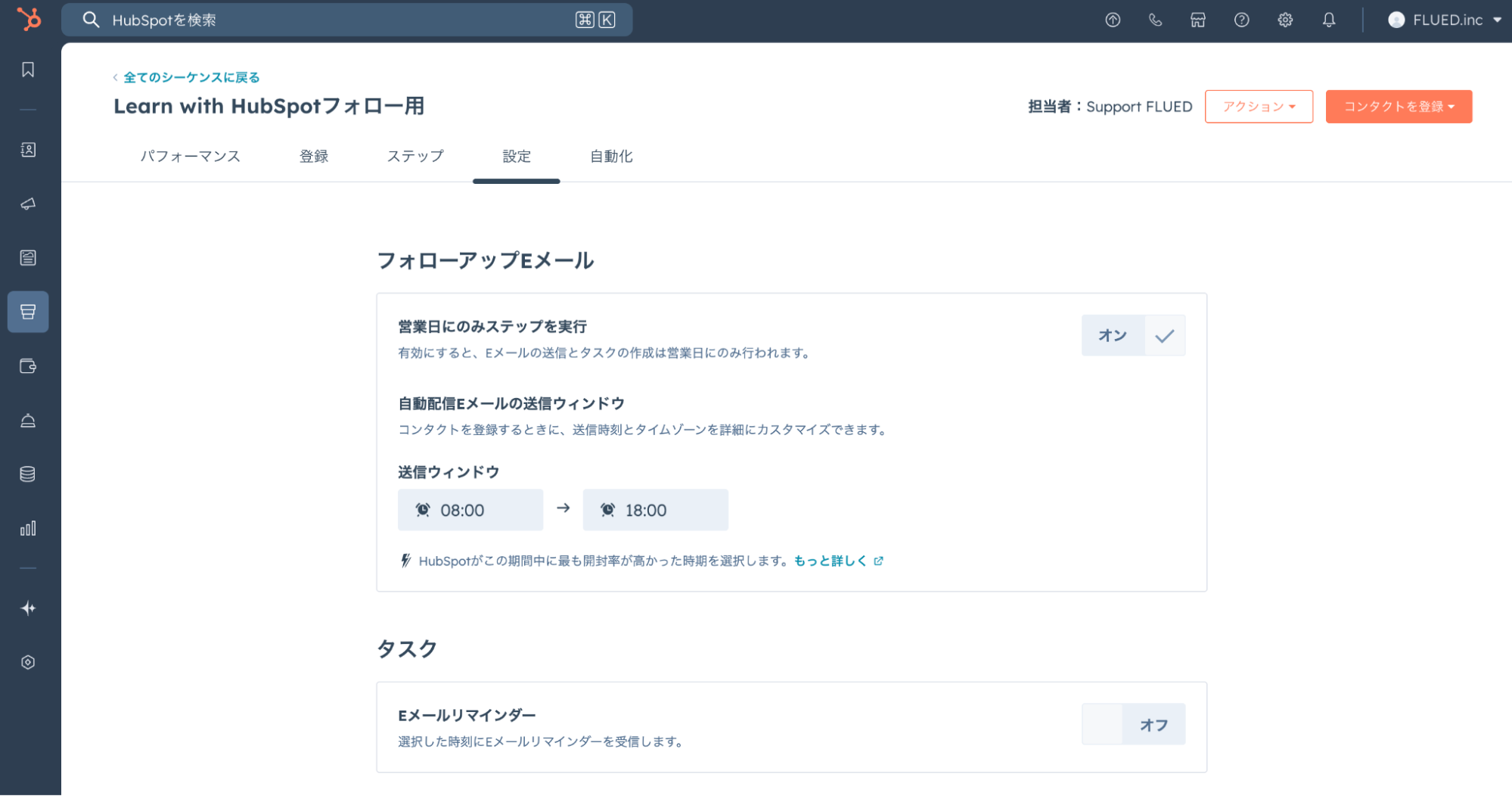The height and width of the screenshot is (796, 1512).
Task: Open the Breeze AI sparkle icon
Action: 28,608
